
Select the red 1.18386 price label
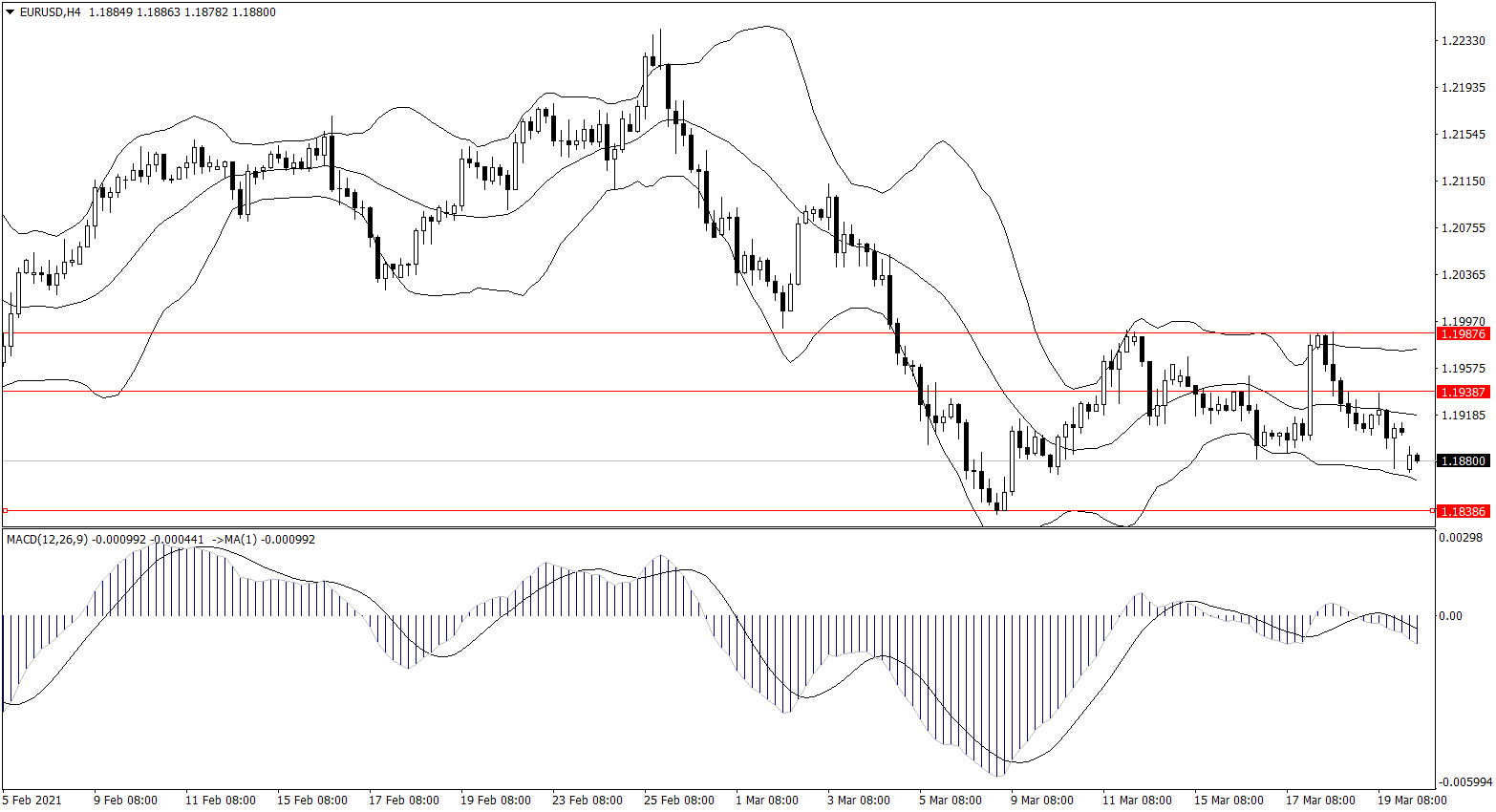pyautogui.click(x=1463, y=511)
